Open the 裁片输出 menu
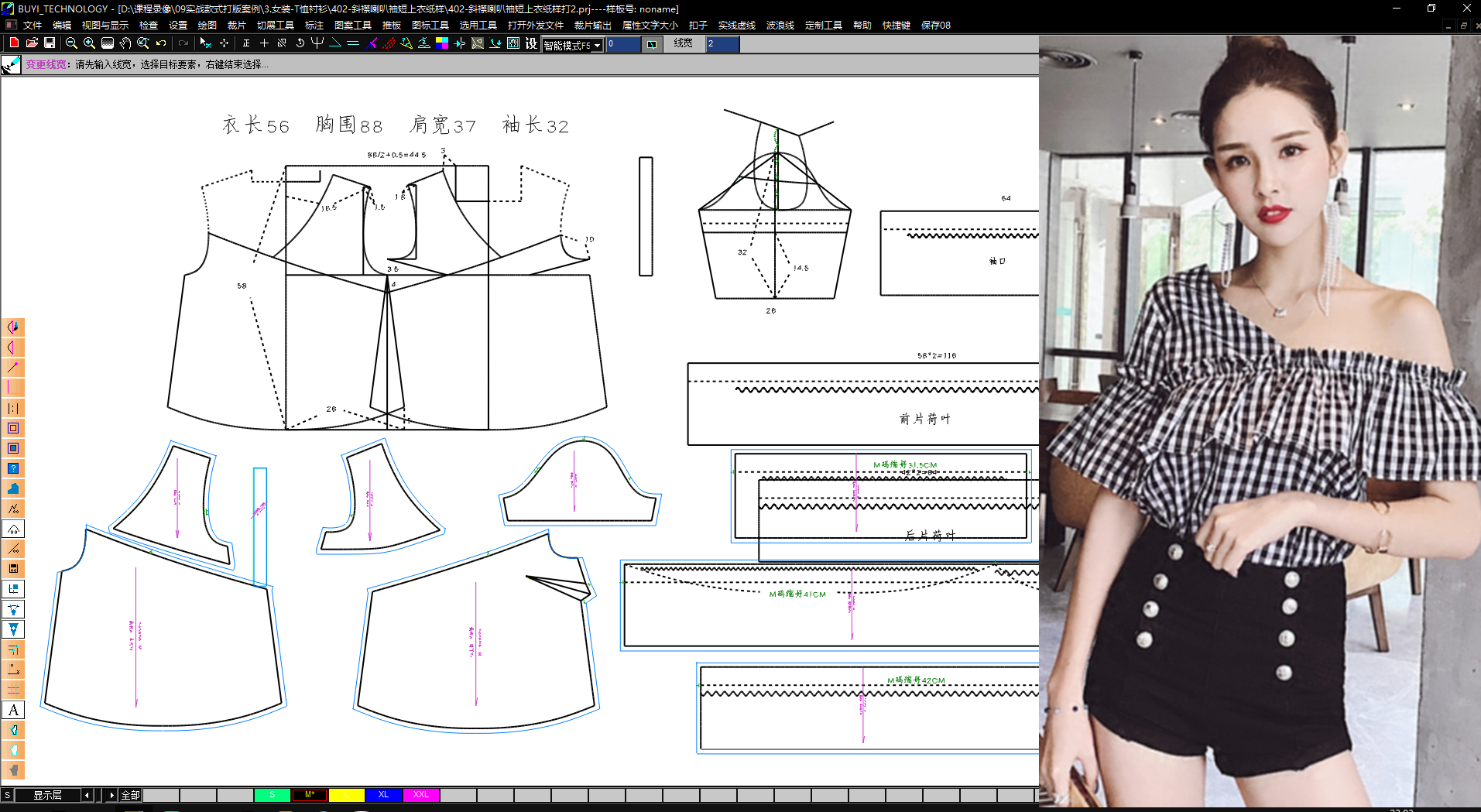The image size is (1481, 812). (x=592, y=26)
